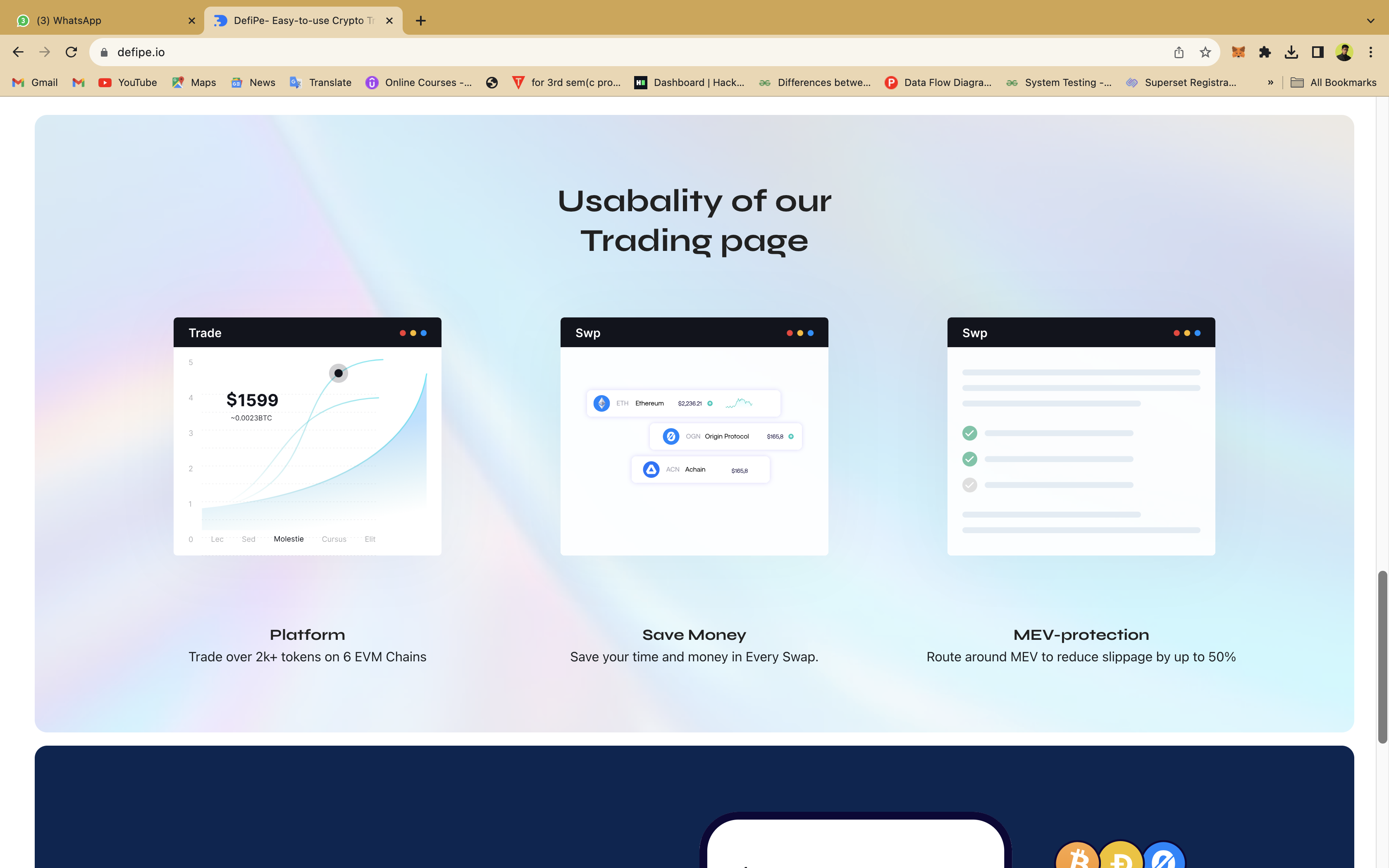Screen dimensions: 1389x868
Task: Click the Cursus axis label
Action: 334,539
